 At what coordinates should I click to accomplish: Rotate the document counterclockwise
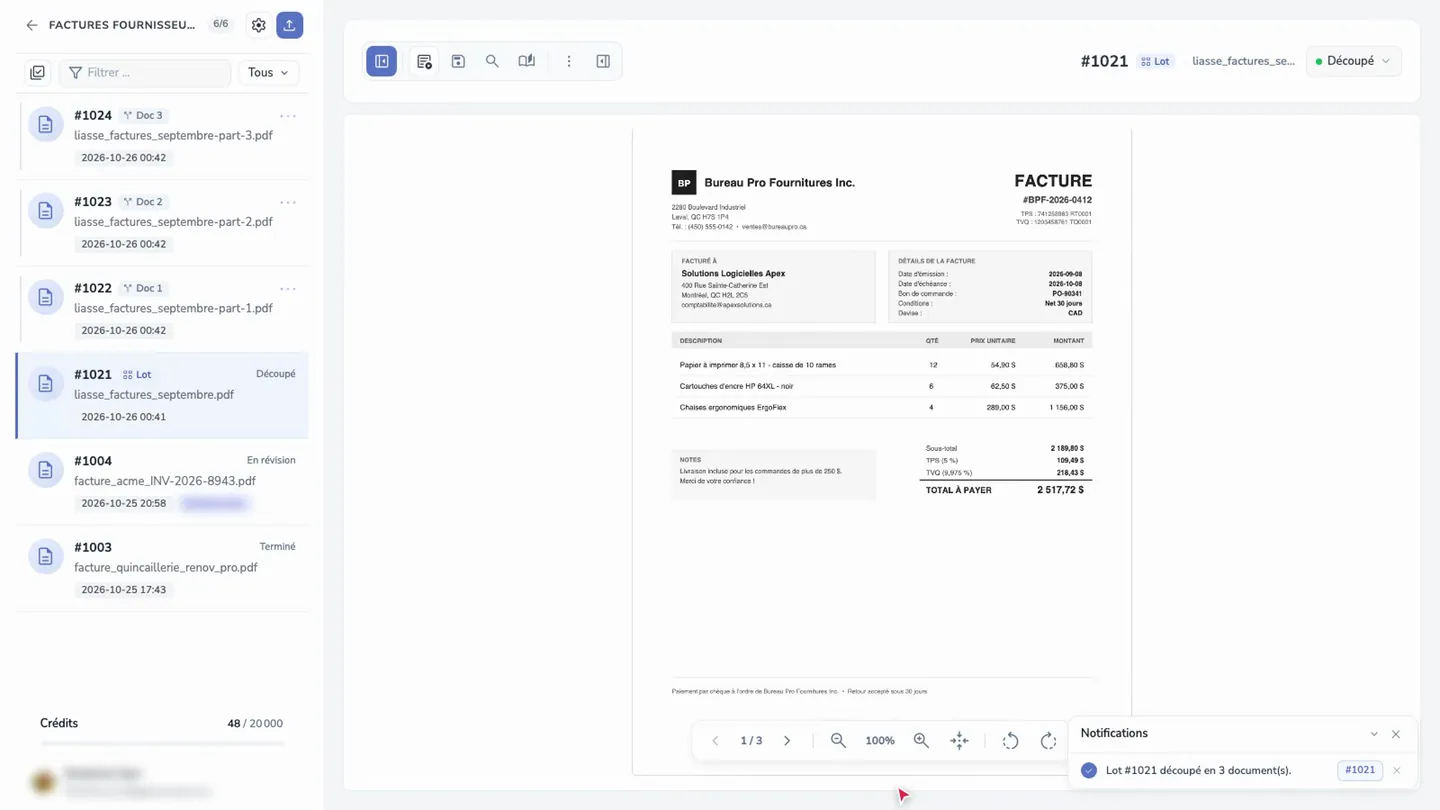click(x=1011, y=741)
